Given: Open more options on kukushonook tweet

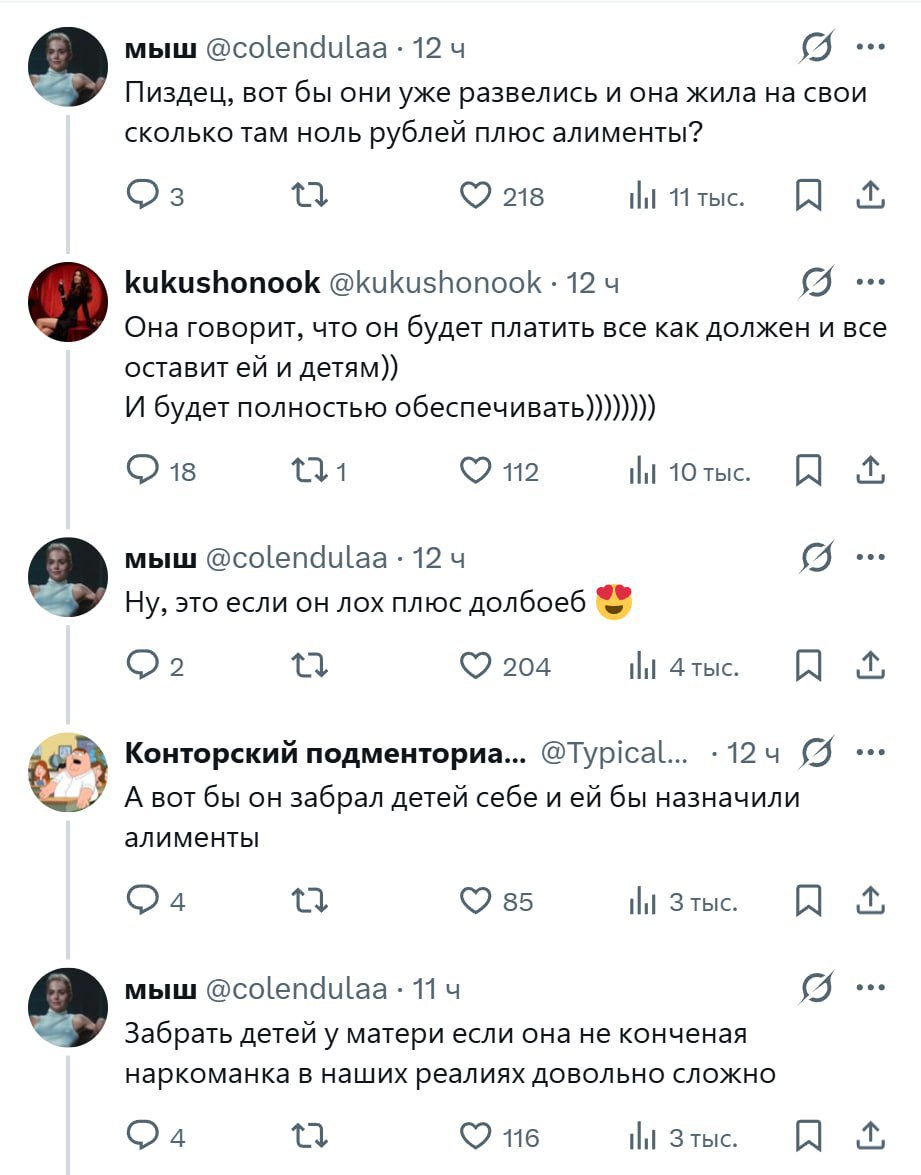Looking at the screenshot, I should 871,283.
